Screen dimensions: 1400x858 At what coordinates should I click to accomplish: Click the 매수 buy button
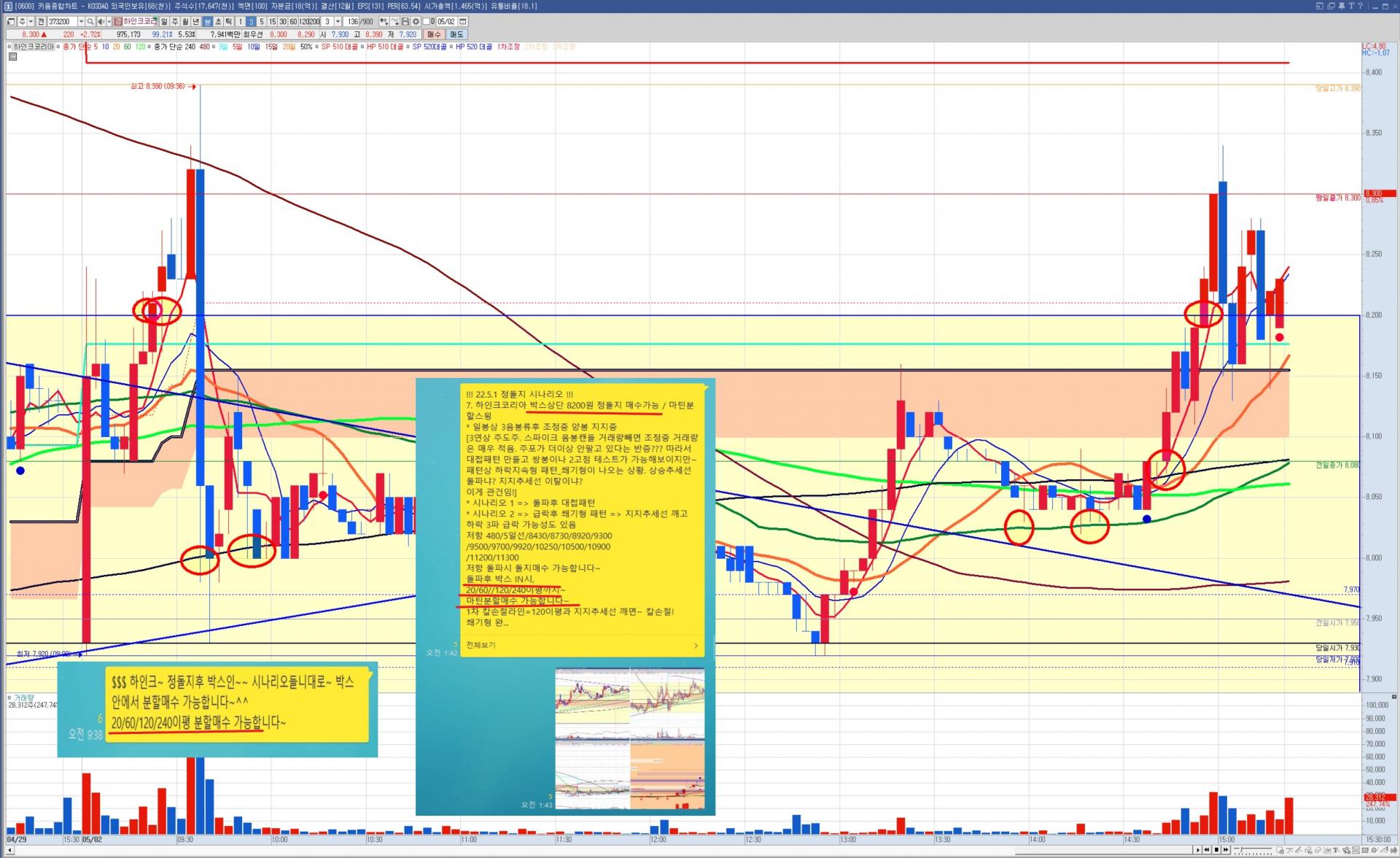pyautogui.click(x=434, y=34)
